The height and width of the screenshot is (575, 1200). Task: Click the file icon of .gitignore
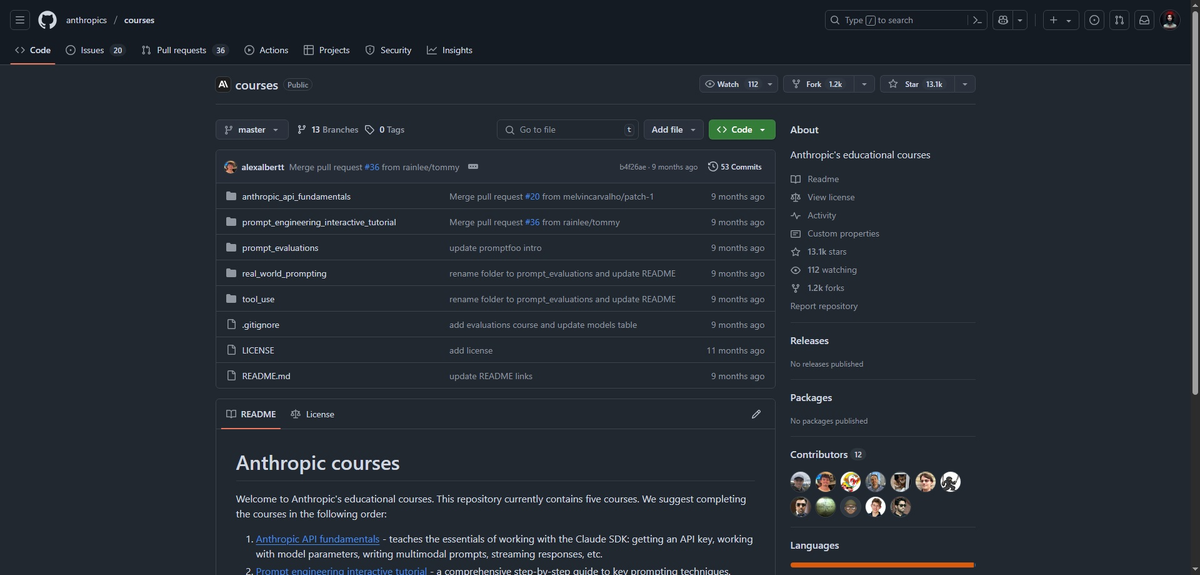point(231,324)
